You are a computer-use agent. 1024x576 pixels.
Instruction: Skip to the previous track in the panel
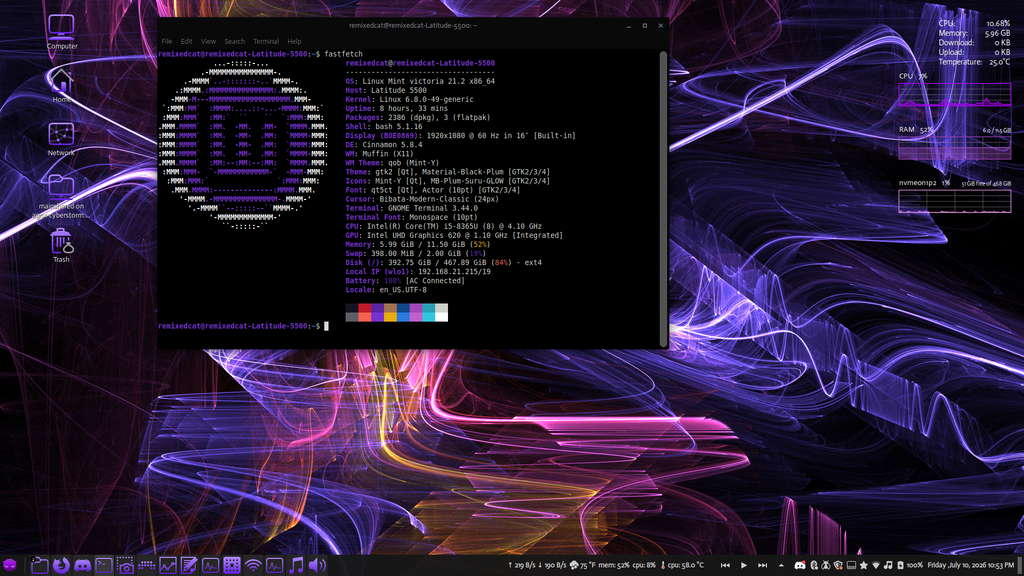pyautogui.click(x=725, y=565)
